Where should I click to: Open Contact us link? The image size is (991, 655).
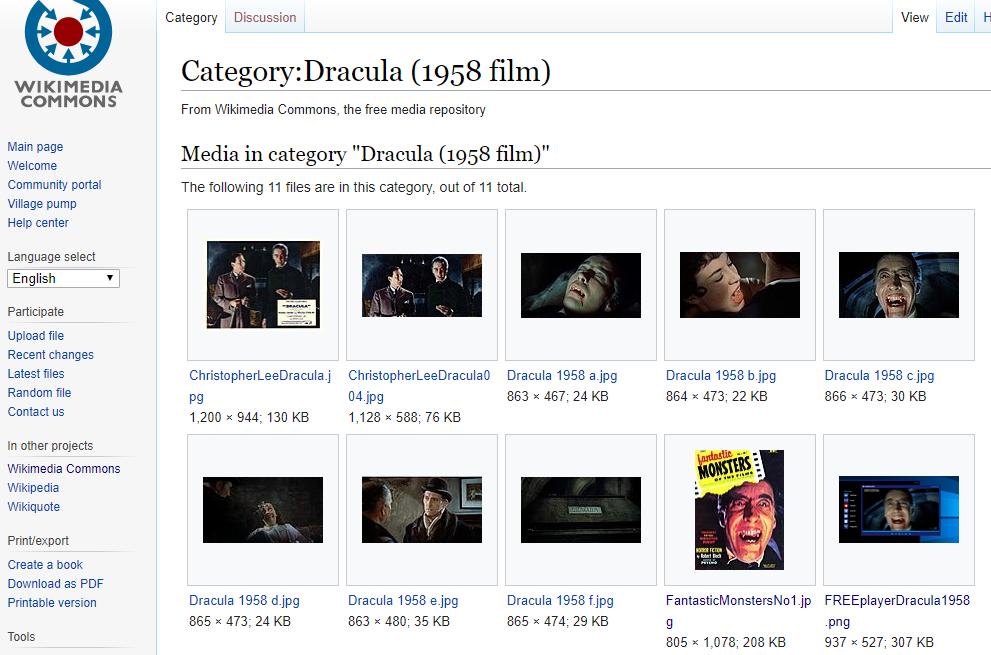(36, 412)
